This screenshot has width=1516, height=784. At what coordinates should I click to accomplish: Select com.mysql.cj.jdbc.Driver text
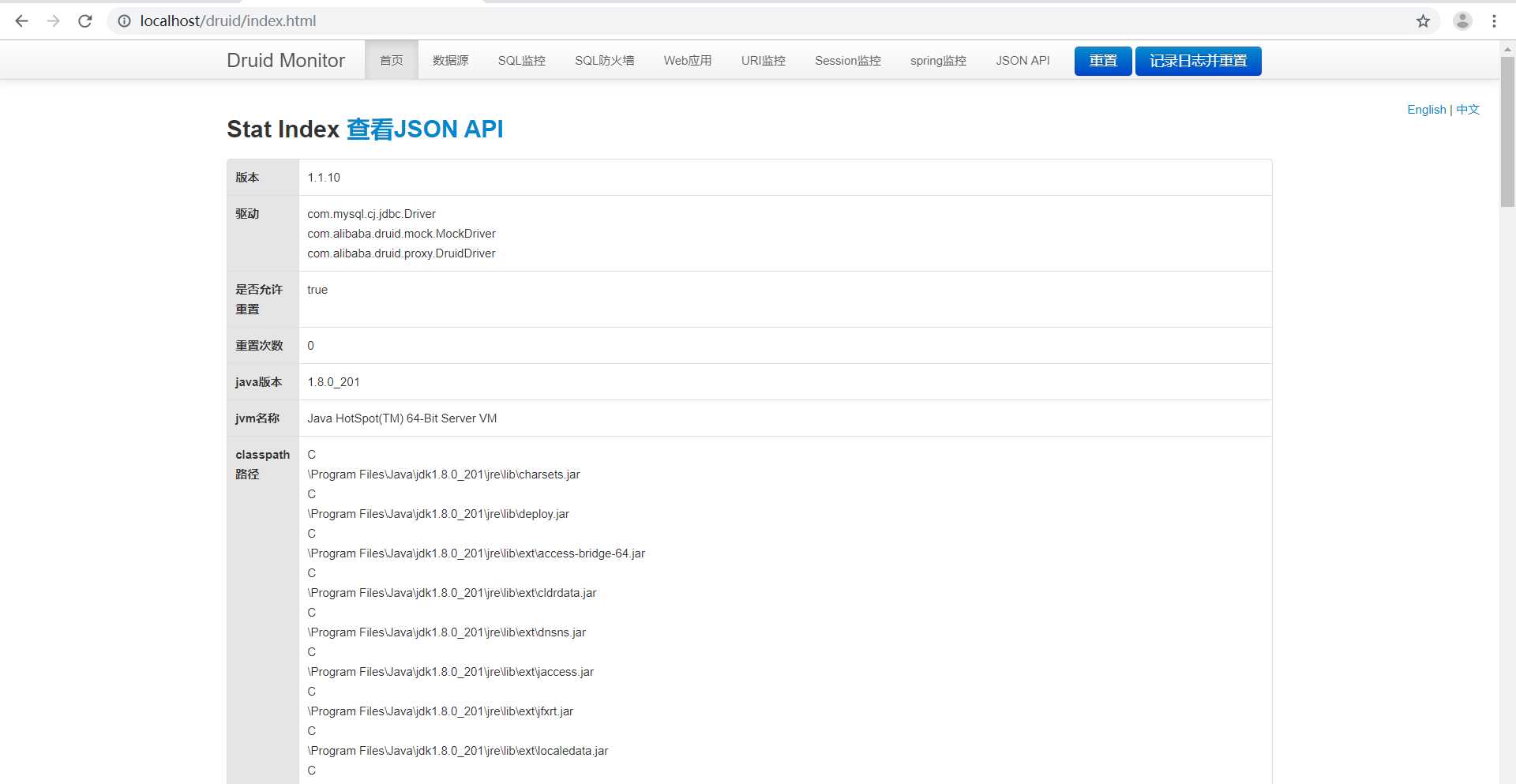coord(371,214)
